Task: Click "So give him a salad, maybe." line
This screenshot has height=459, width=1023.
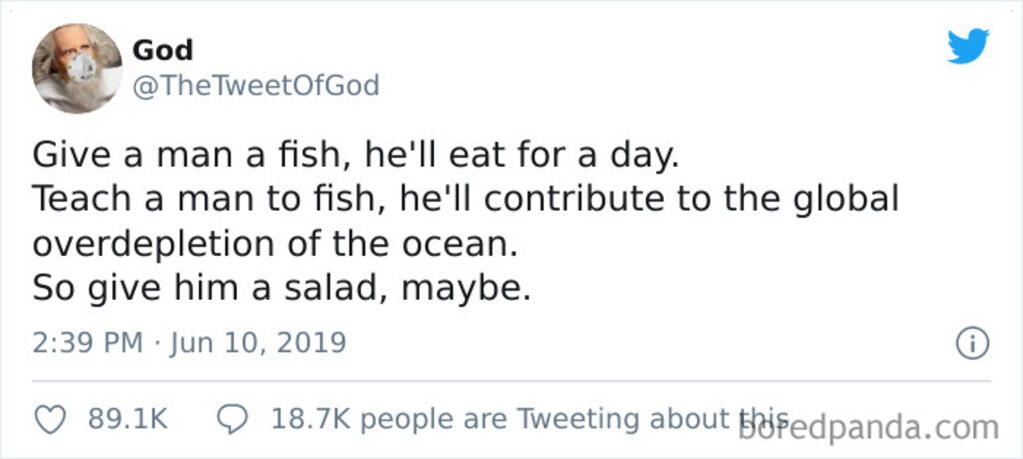Action: (278, 287)
